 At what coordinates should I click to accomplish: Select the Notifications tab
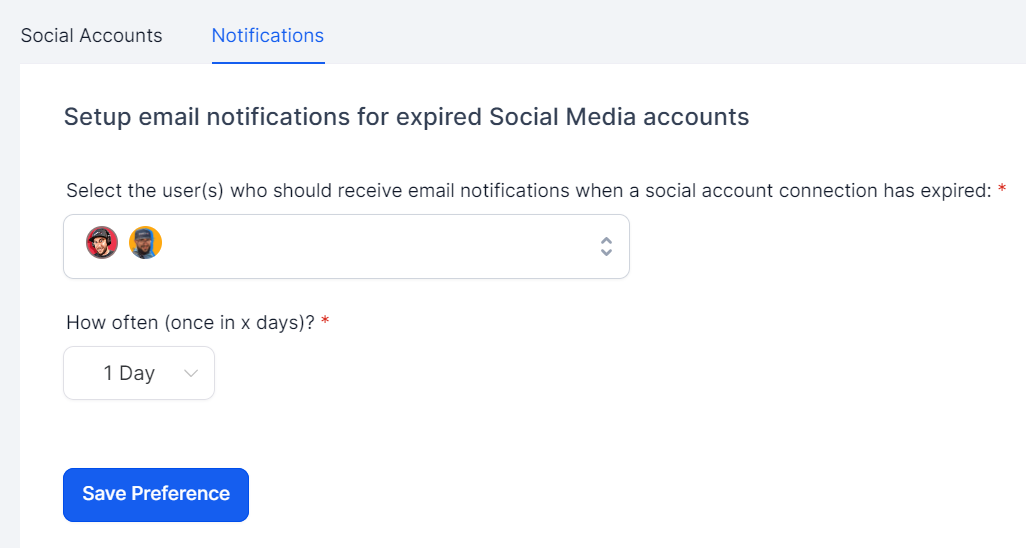(x=268, y=35)
